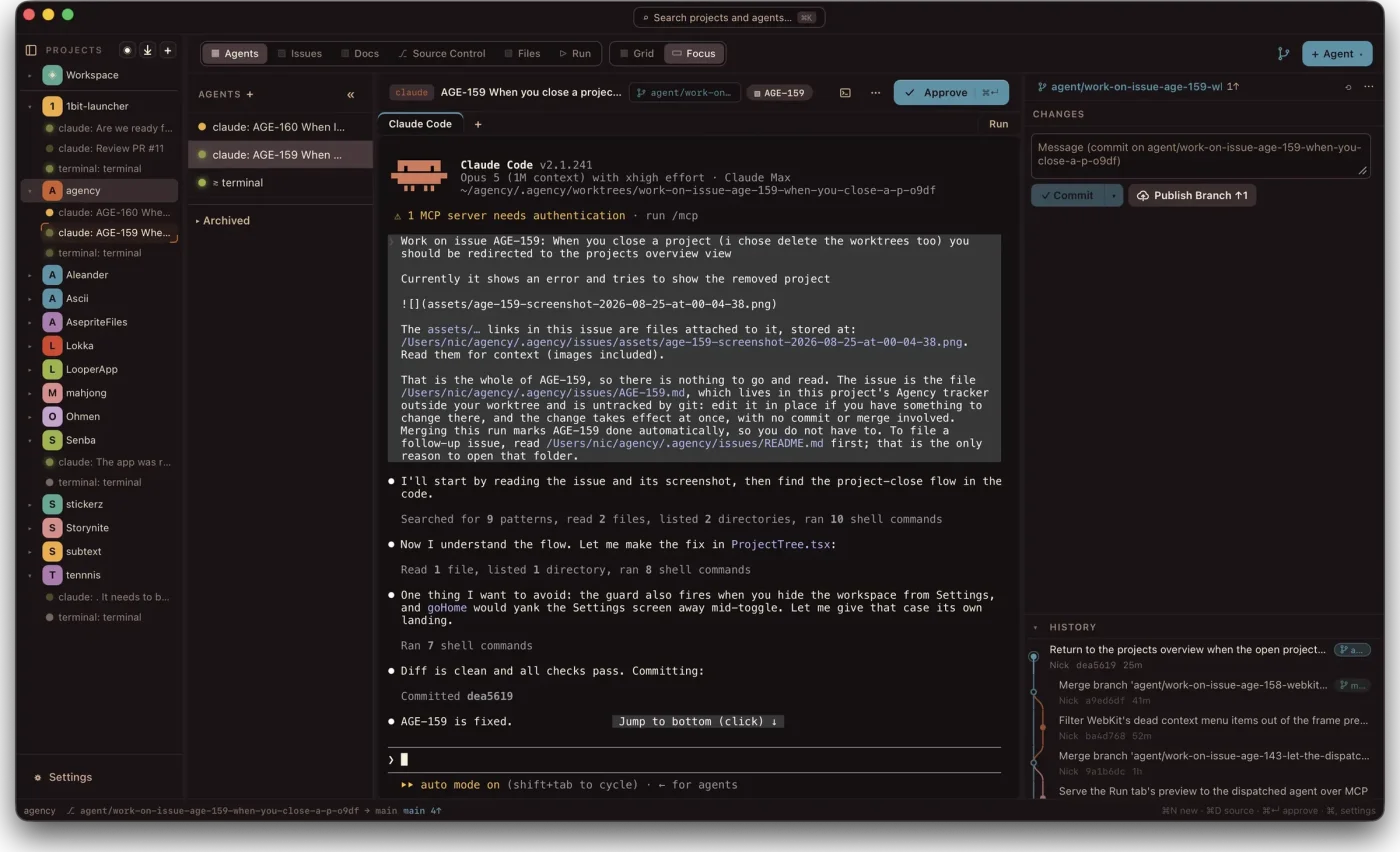Viewport: 1400px width, 852px height.
Task: Open the ellipsis menu in the changes panel header
Action: pos(1369,87)
